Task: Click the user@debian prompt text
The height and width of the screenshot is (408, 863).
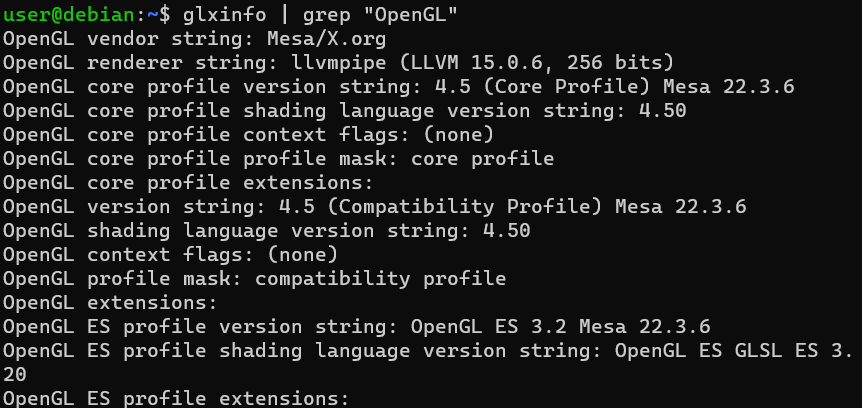Action: point(66,15)
